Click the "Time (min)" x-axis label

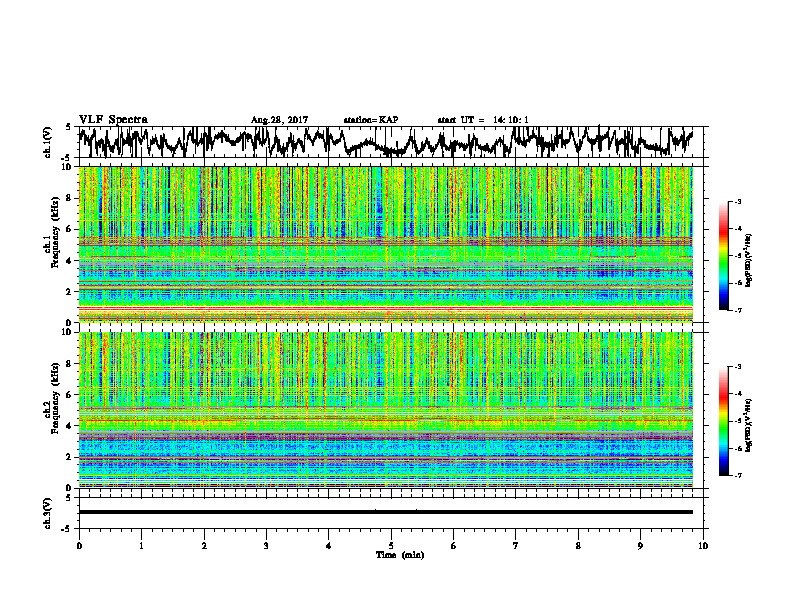point(400,555)
